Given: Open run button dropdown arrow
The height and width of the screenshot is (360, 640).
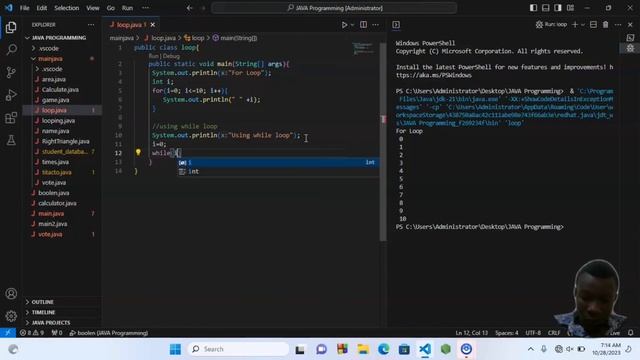Looking at the screenshot, I should pos(352,25).
